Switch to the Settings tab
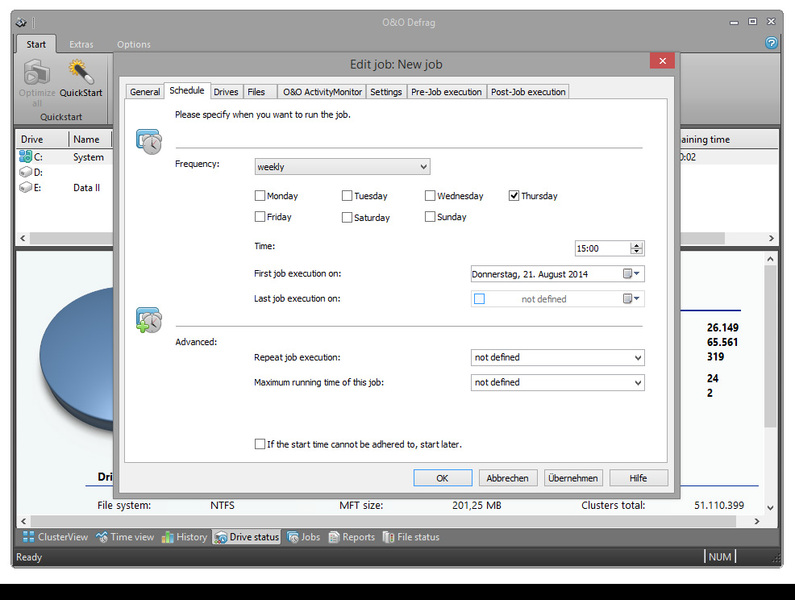795x600 pixels. click(386, 92)
